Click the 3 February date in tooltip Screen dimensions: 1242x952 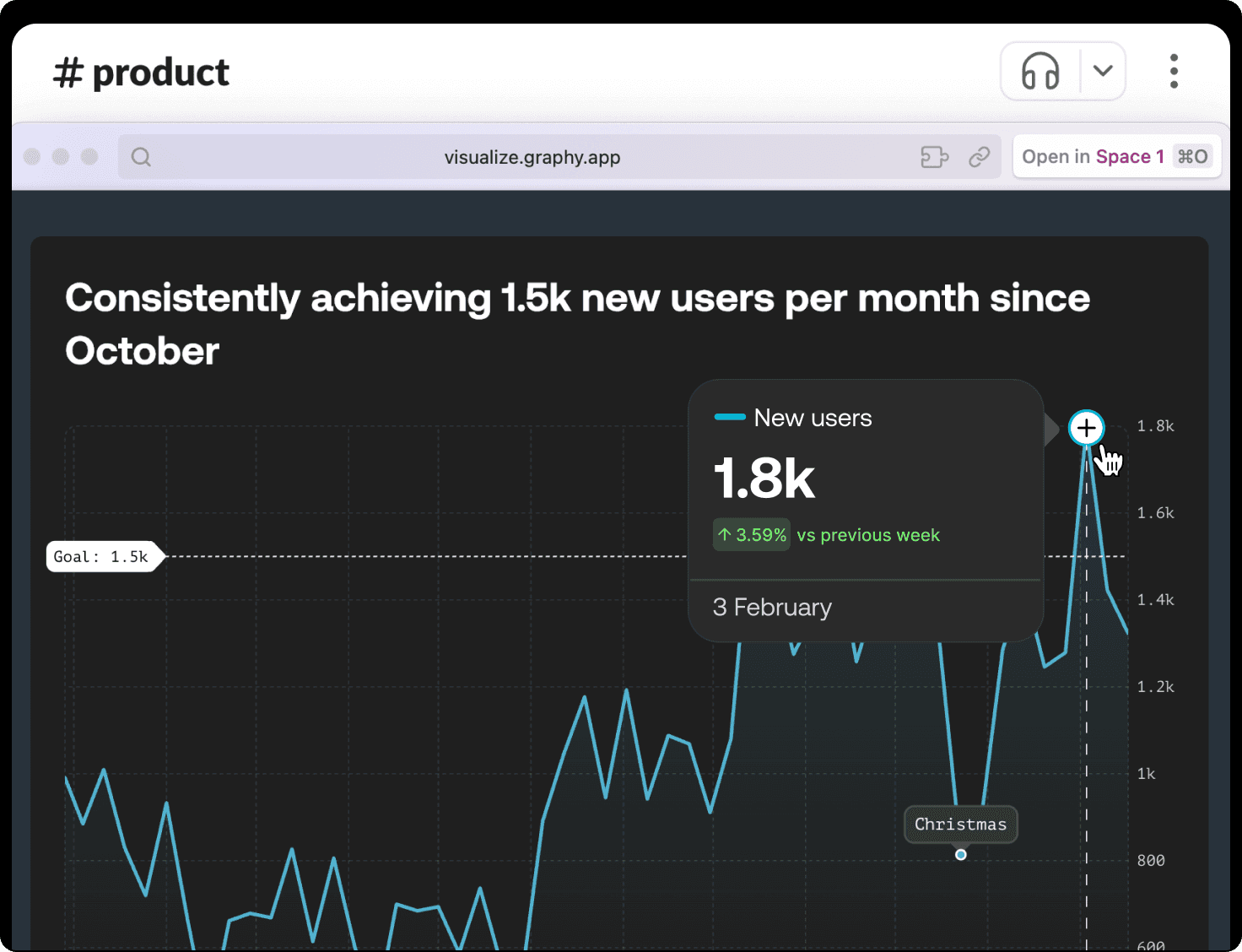772,608
